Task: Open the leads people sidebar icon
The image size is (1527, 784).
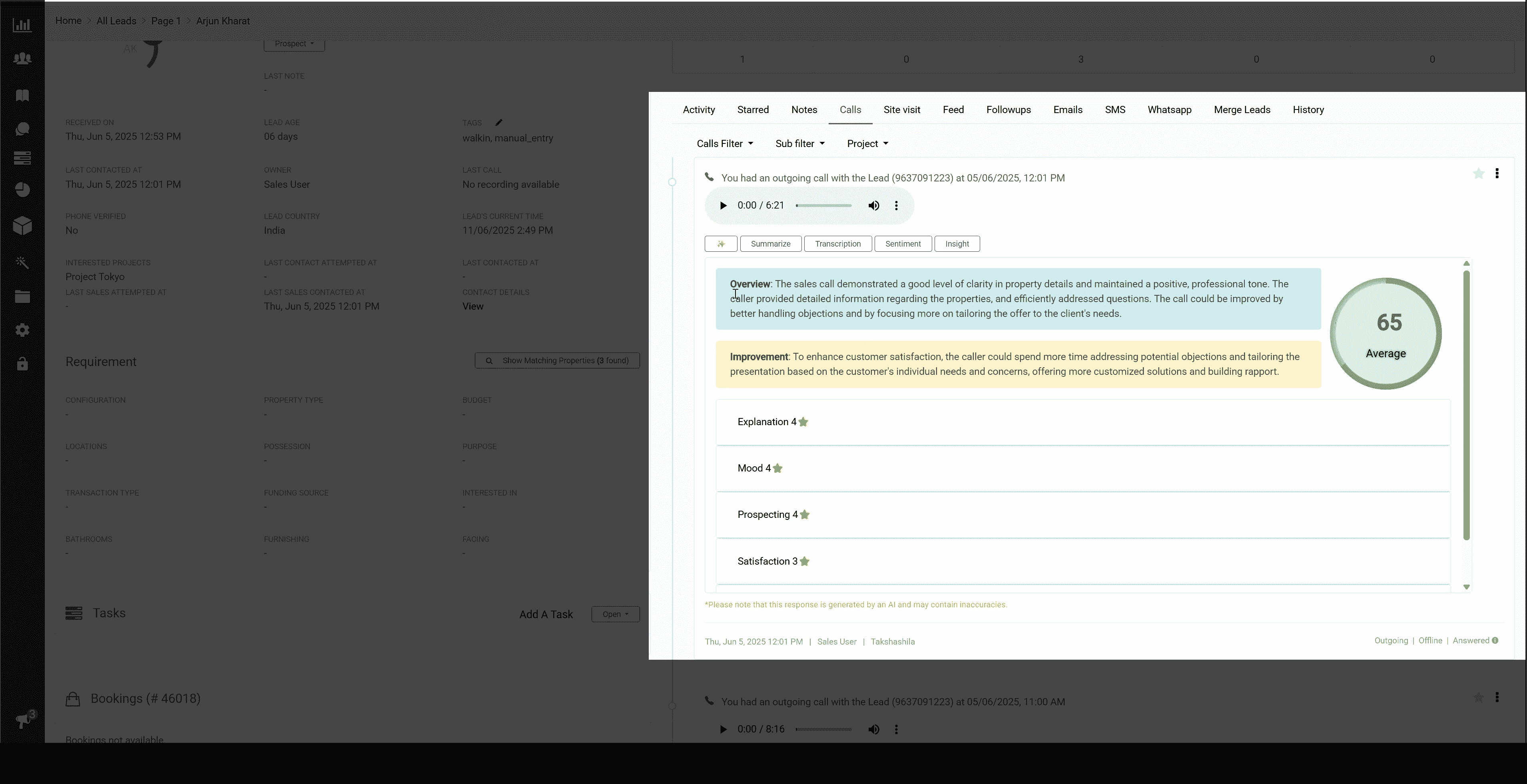Action: pos(22,59)
